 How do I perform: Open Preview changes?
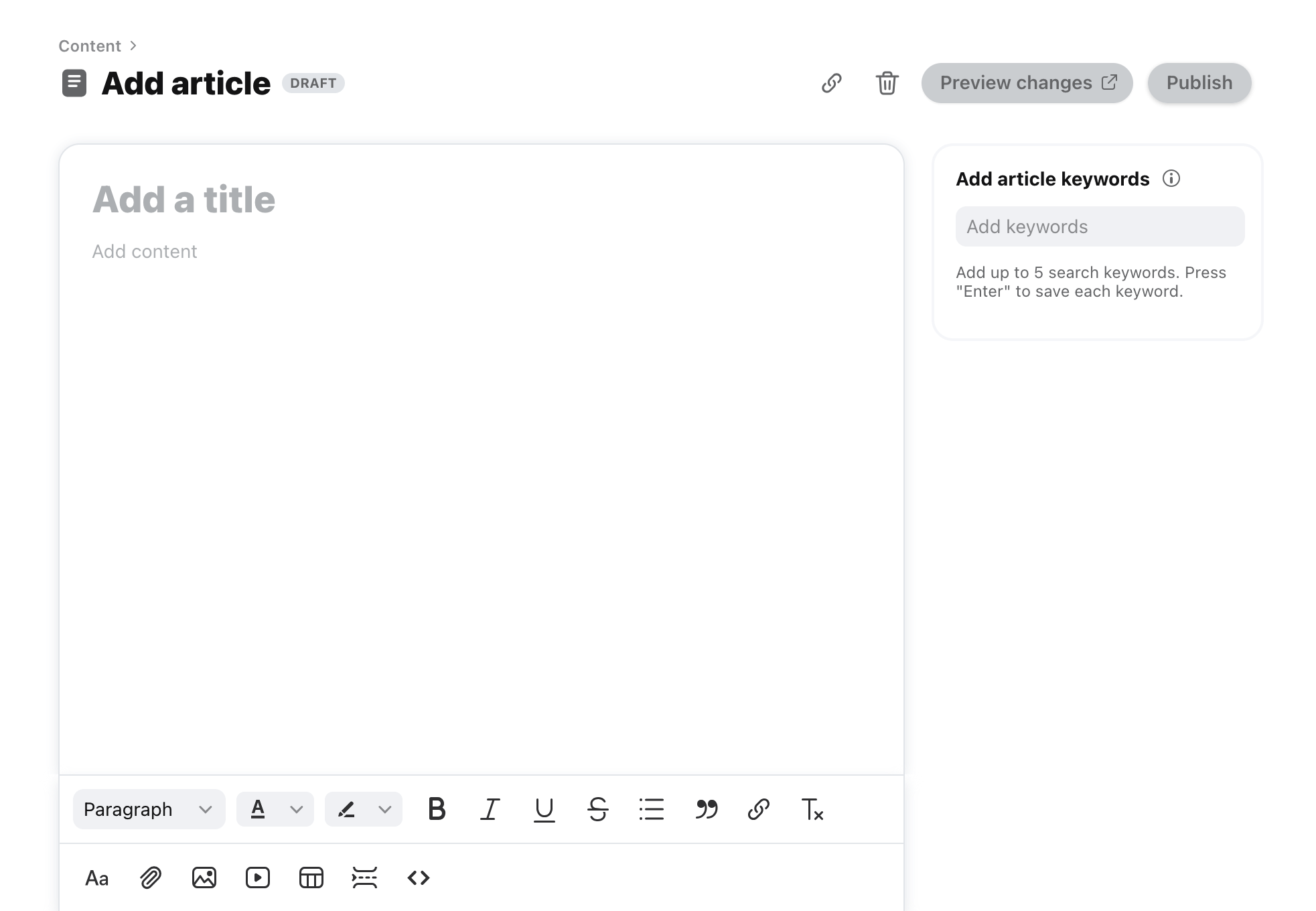click(x=1027, y=83)
